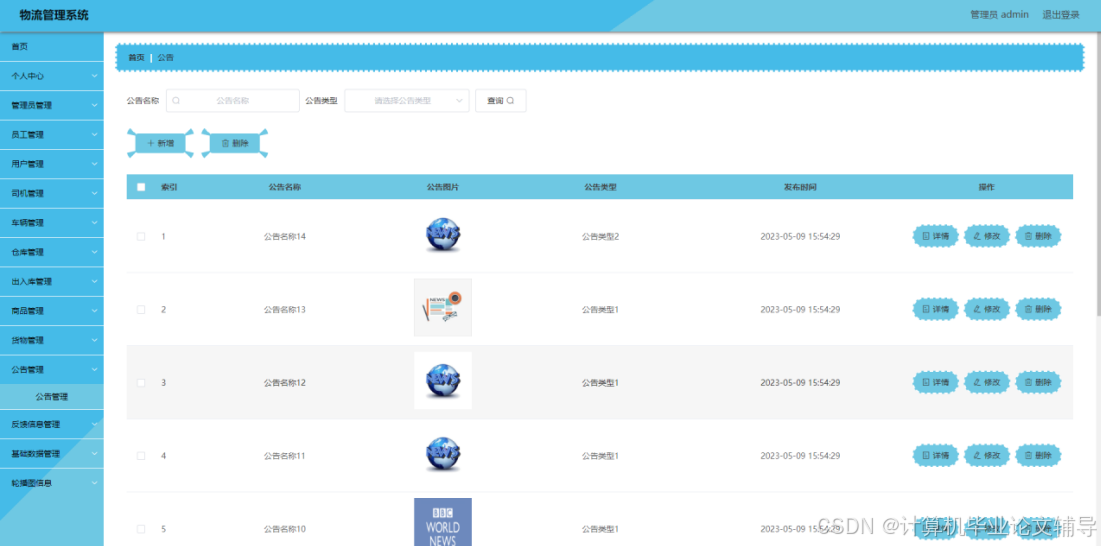Go to 首页 in the sidebar

[51, 46]
